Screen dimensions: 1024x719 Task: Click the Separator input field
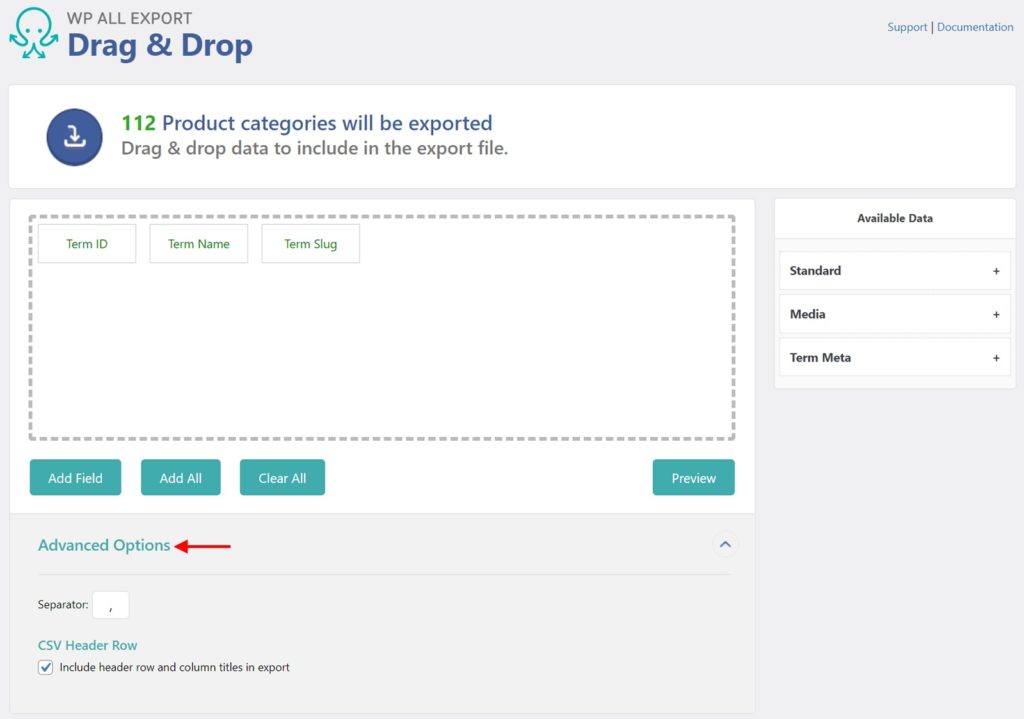coord(110,604)
